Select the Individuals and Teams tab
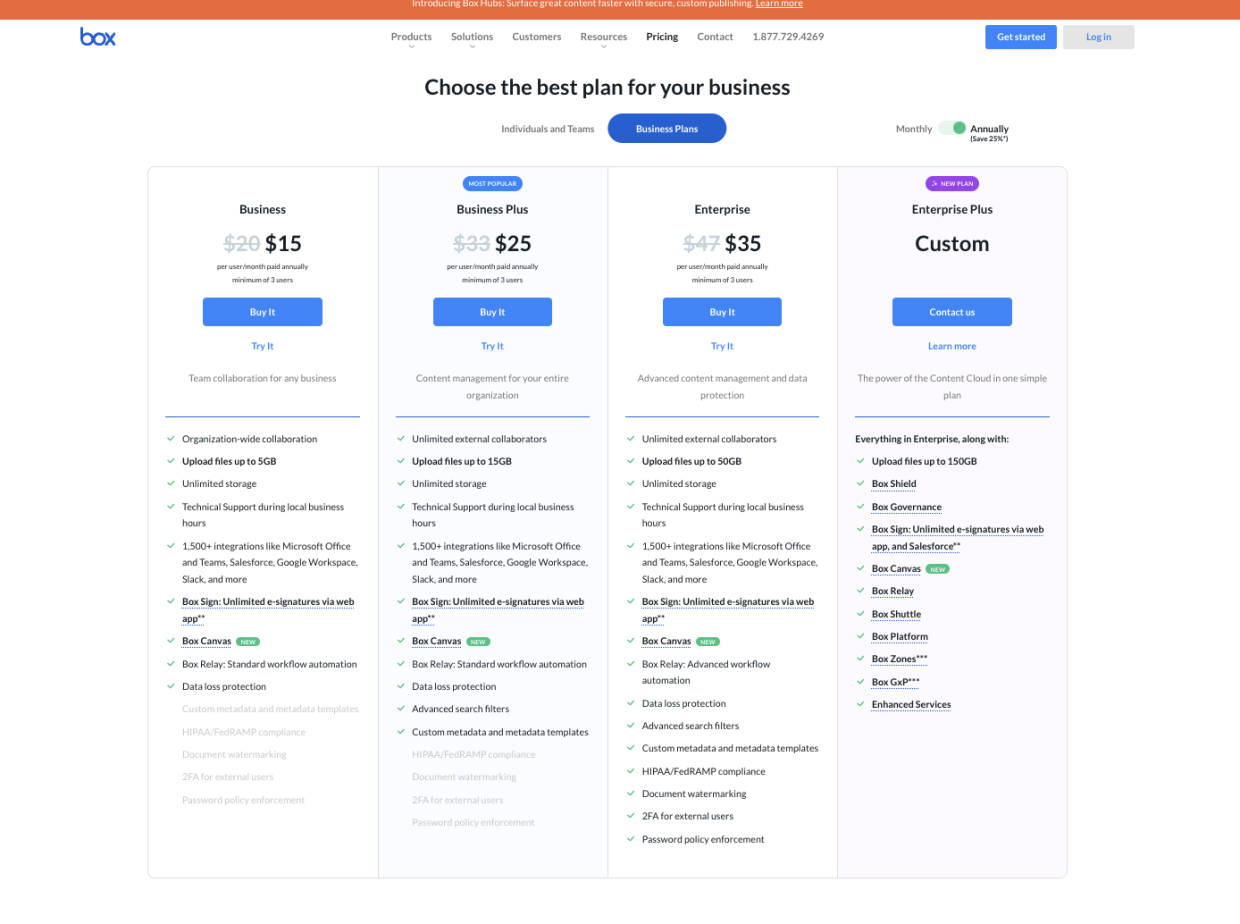This screenshot has width=1240, height=924. 547,128
